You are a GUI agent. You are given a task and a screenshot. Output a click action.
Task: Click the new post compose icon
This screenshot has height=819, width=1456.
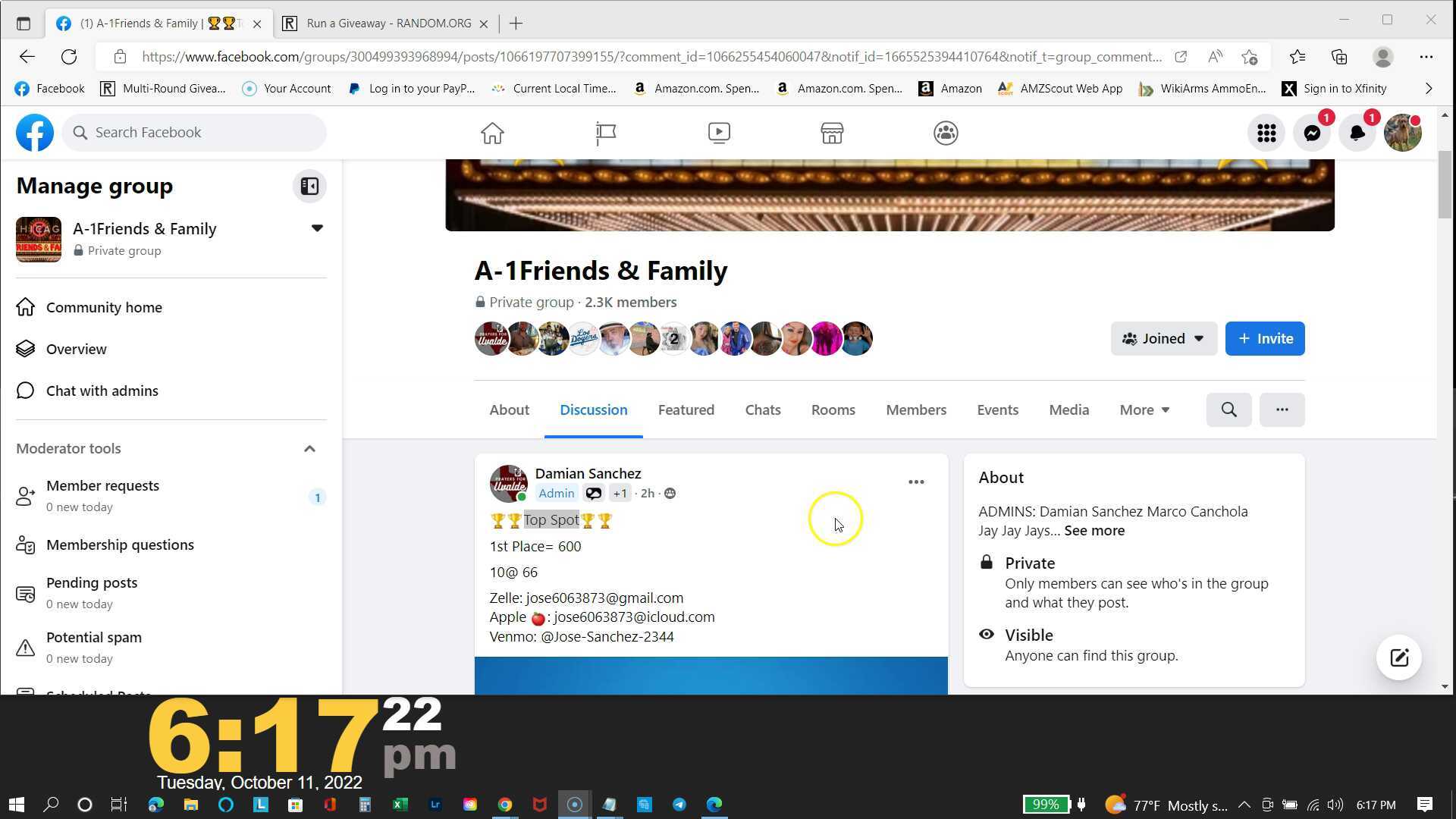click(1398, 657)
